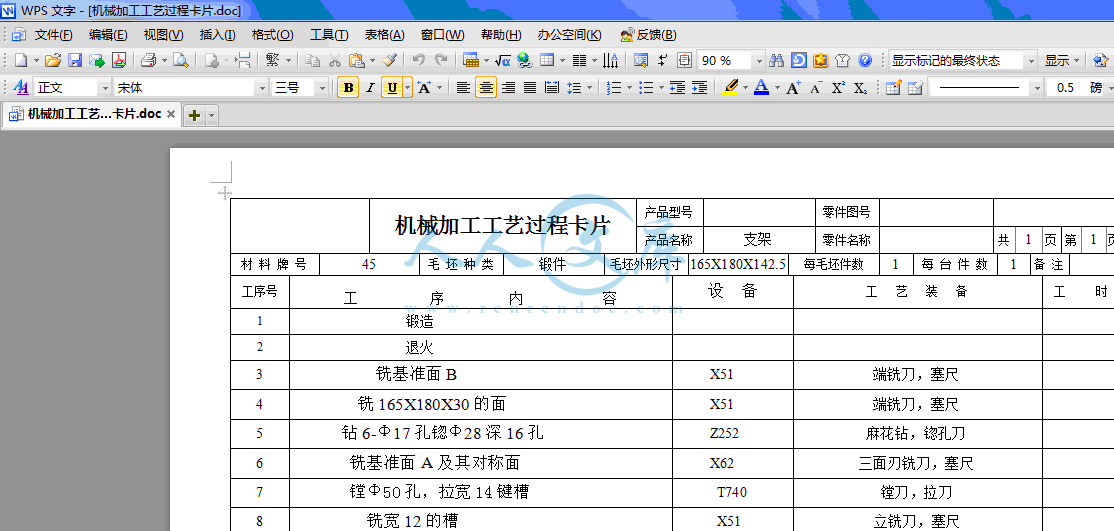
Task: Open the 编辑(E) menu
Action: pos(108,35)
